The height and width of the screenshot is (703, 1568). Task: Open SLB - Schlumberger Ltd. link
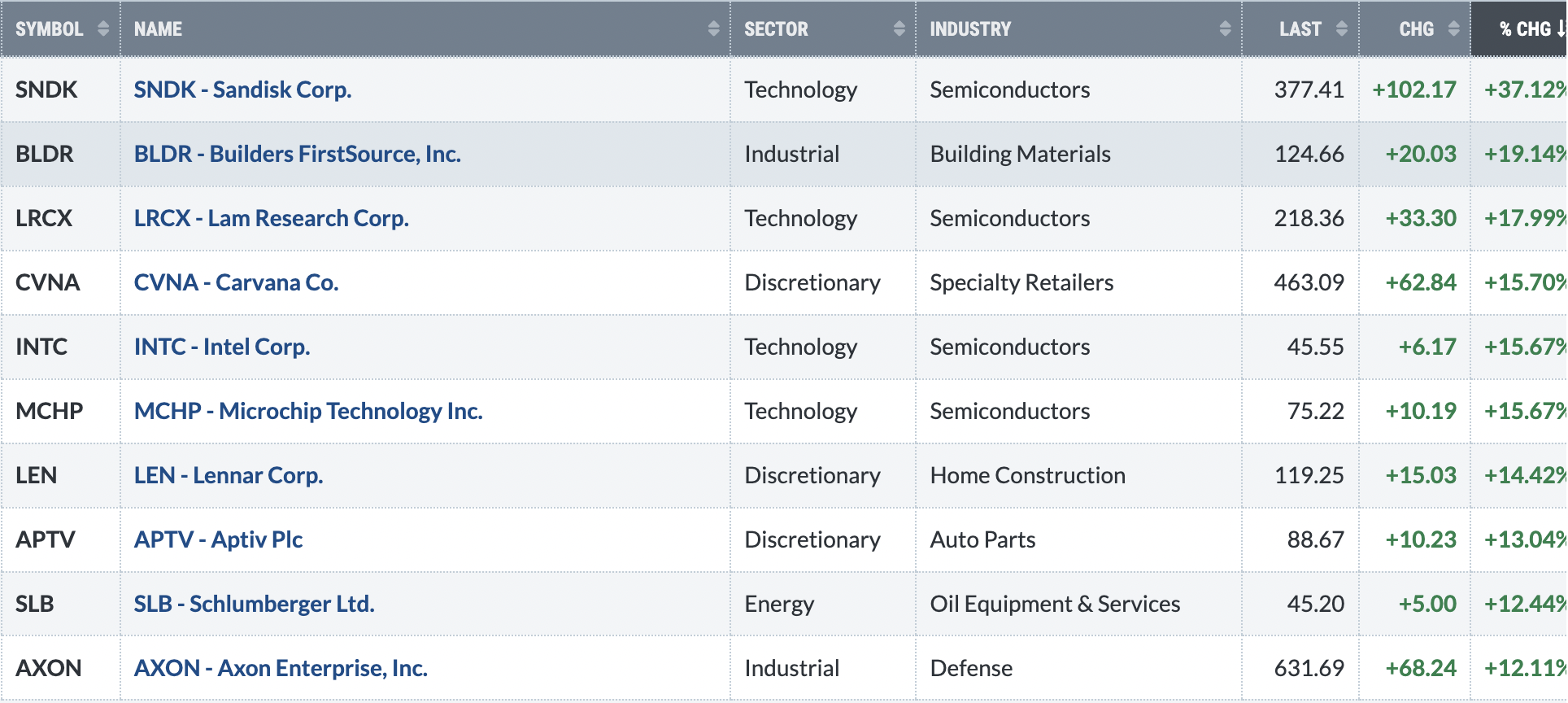[255, 604]
